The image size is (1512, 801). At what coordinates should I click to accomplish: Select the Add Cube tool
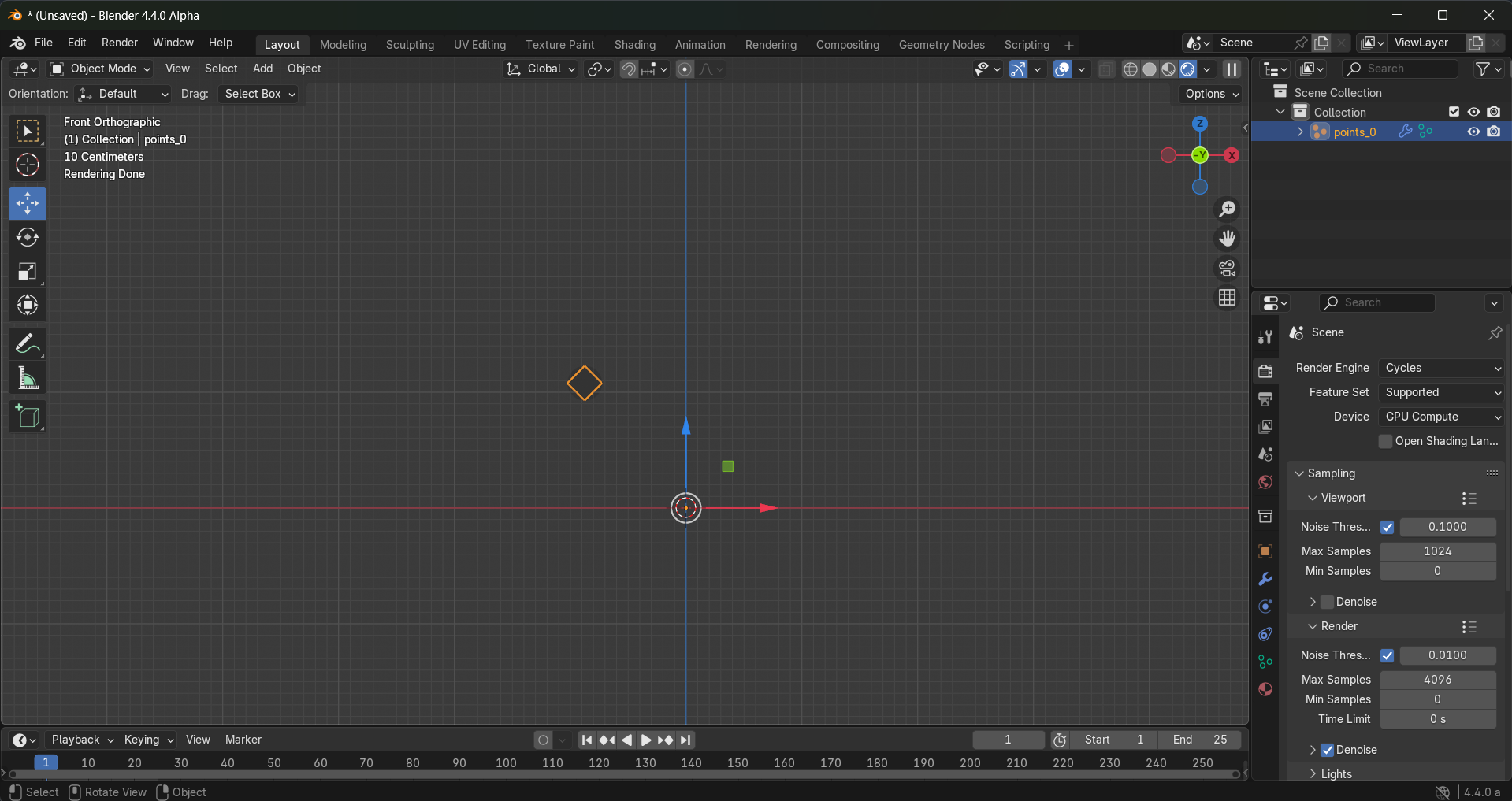(28, 417)
